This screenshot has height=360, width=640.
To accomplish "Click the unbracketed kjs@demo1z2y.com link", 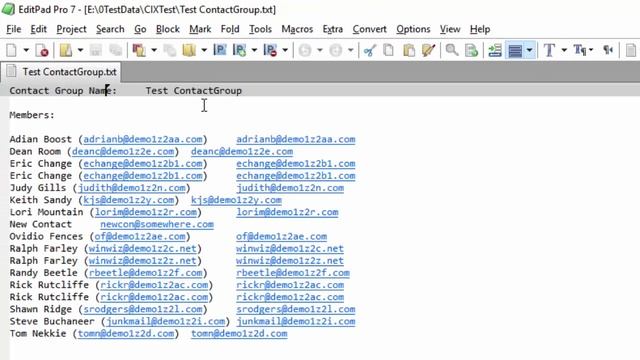I will [x=236, y=200].
